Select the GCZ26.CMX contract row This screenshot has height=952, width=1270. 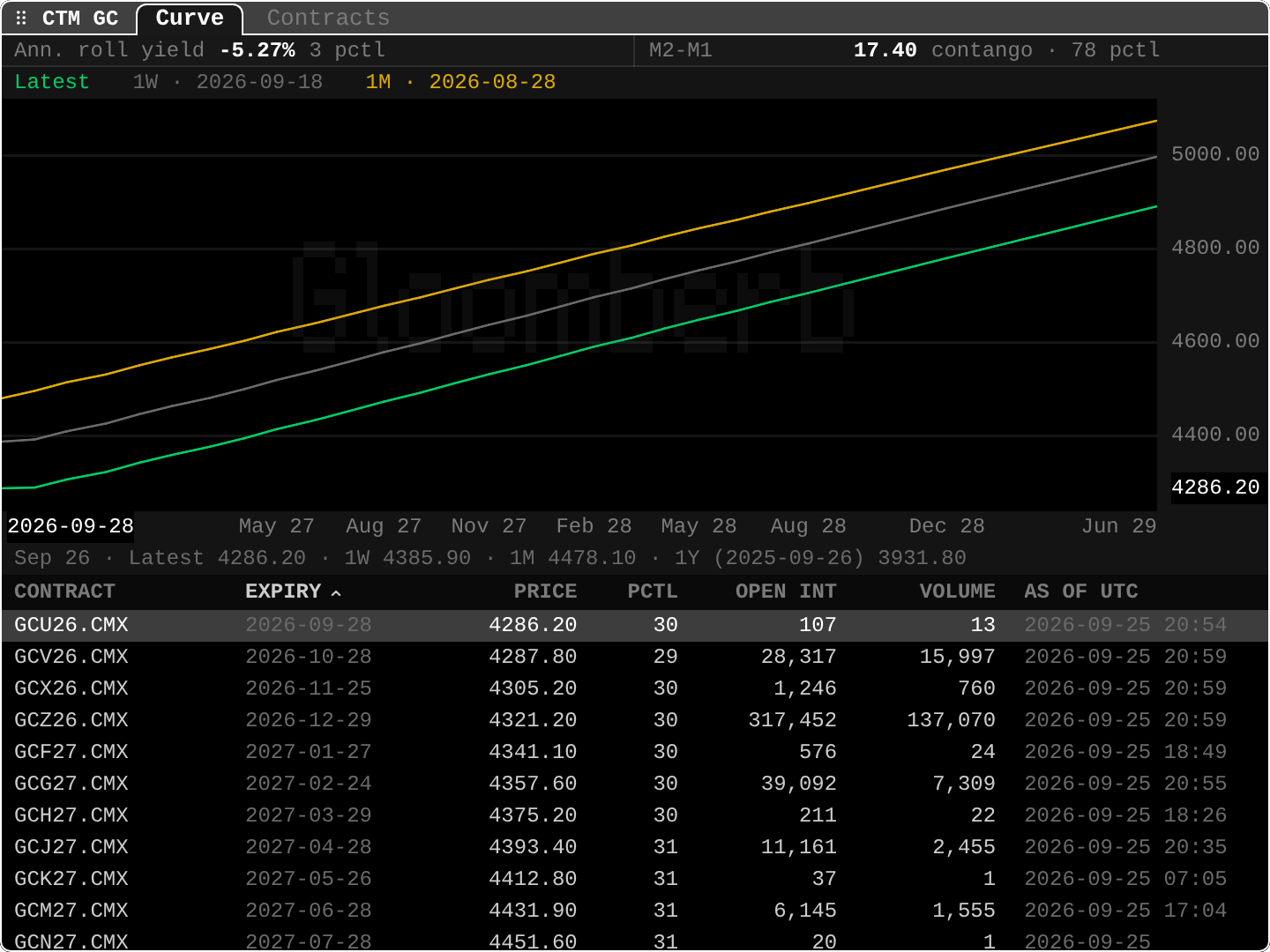(635, 720)
